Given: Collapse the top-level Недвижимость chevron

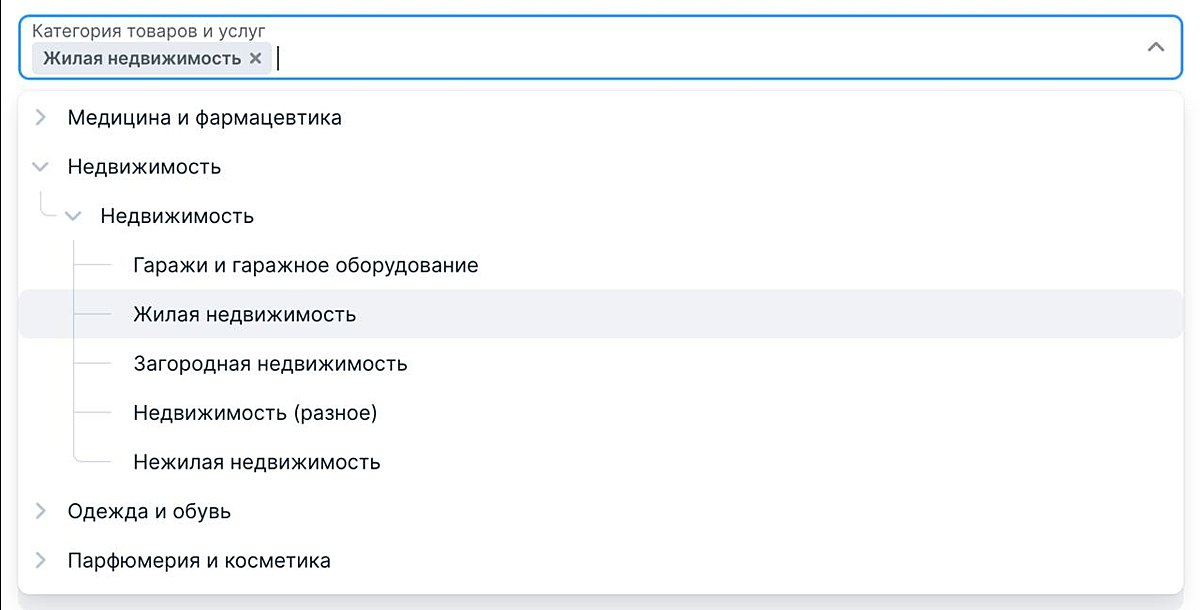Looking at the screenshot, I should [x=41, y=167].
